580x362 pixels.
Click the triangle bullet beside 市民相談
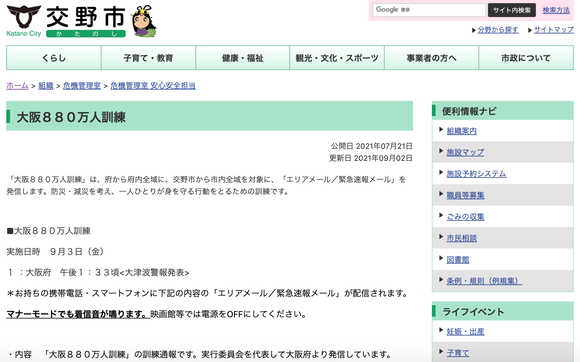(x=441, y=237)
